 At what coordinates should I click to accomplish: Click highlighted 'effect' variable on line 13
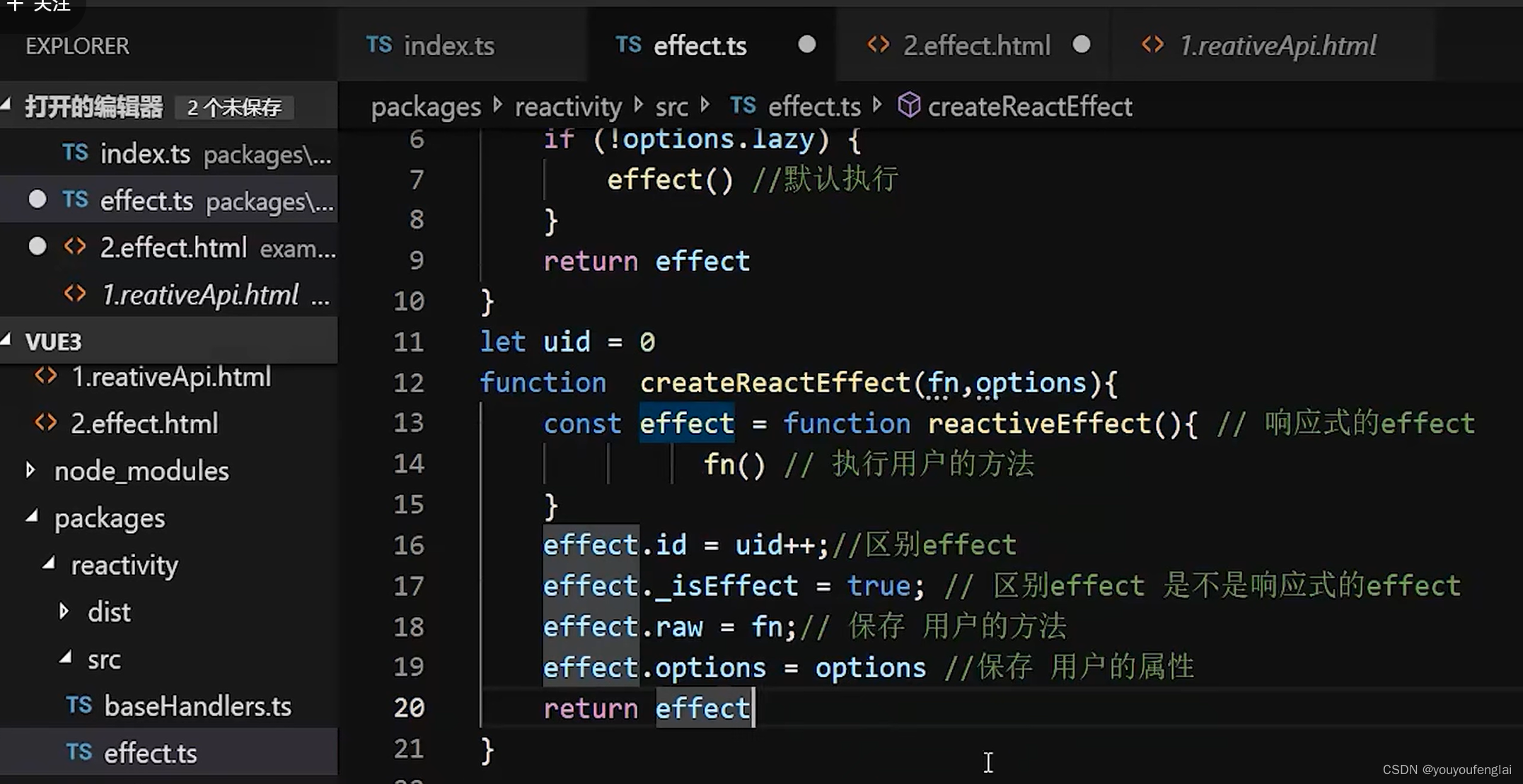pos(687,423)
